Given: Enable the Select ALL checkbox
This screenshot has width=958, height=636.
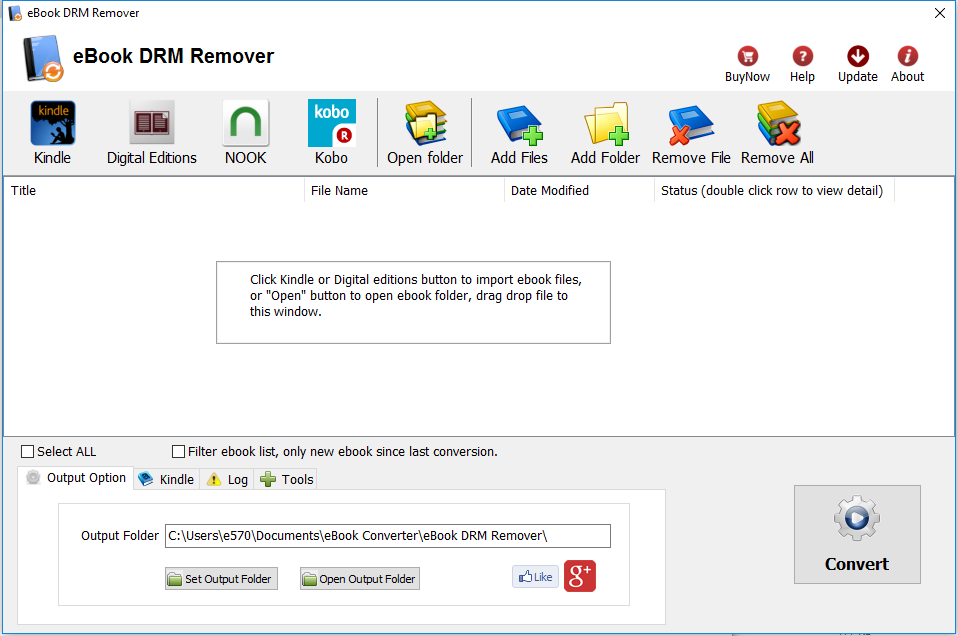Looking at the screenshot, I should pyautogui.click(x=27, y=451).
